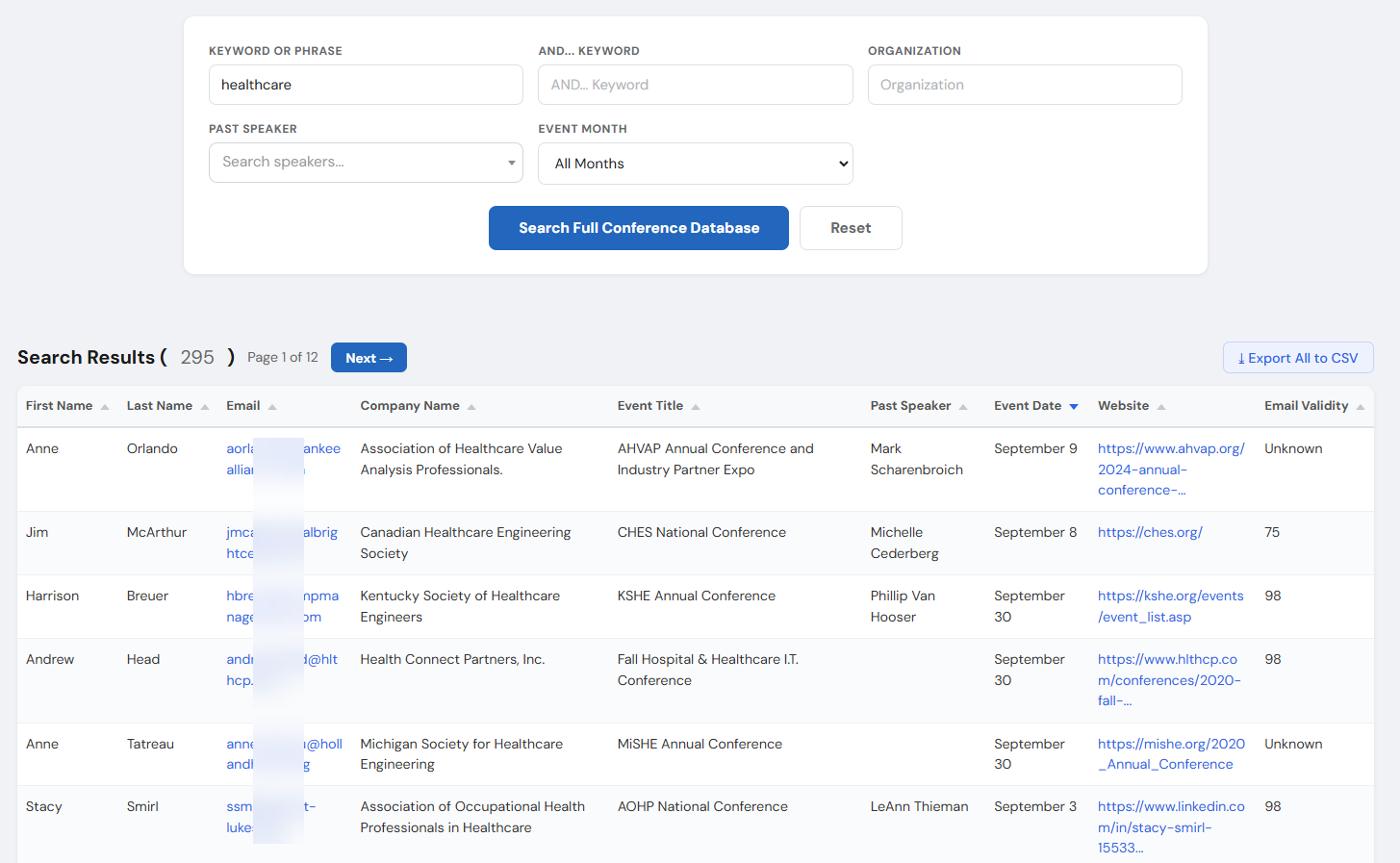1400x863 pixels.
Task: Open the kshe.org events link
Action: (x=1170, y=606)
